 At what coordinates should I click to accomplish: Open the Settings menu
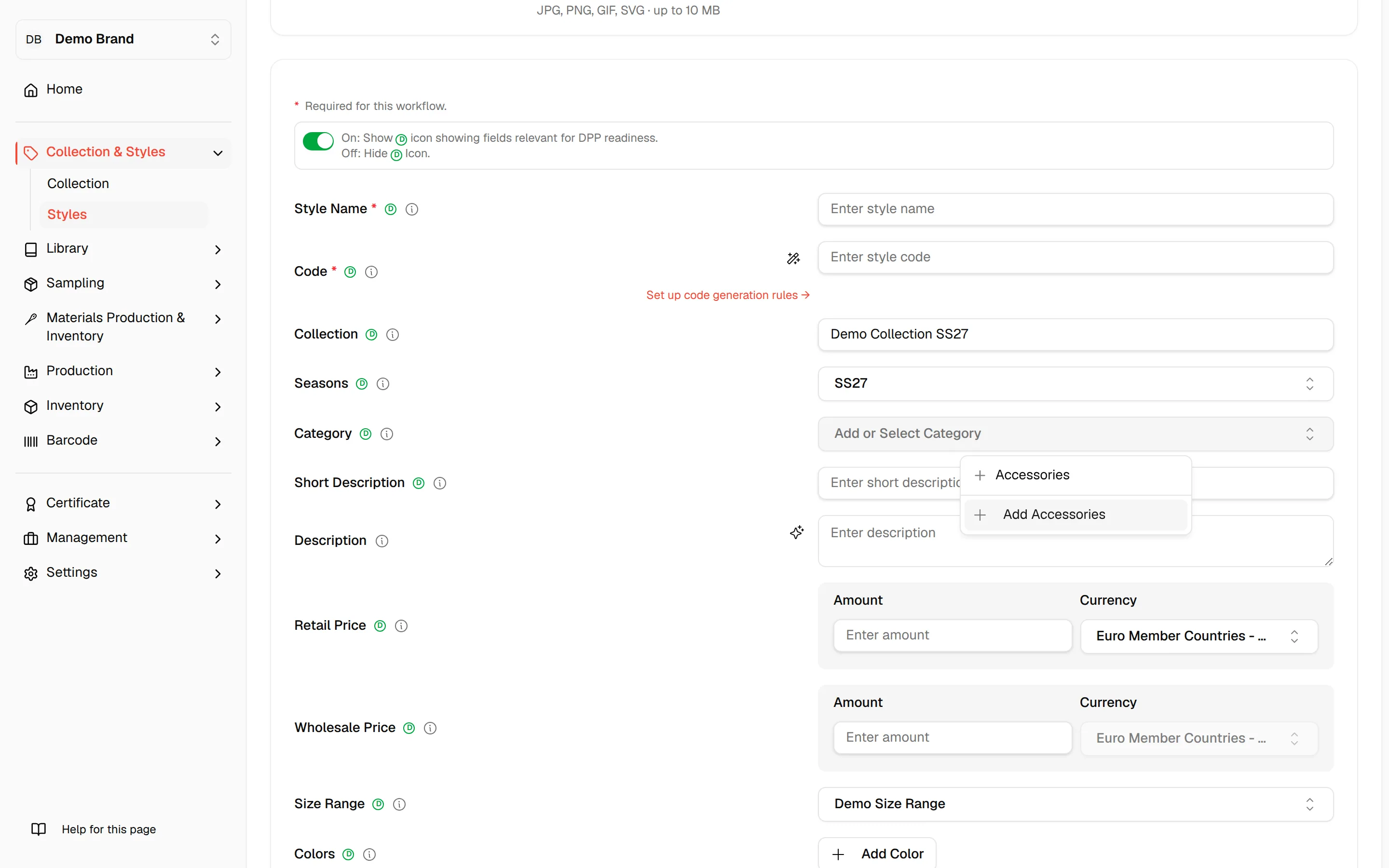click(123, 573)
